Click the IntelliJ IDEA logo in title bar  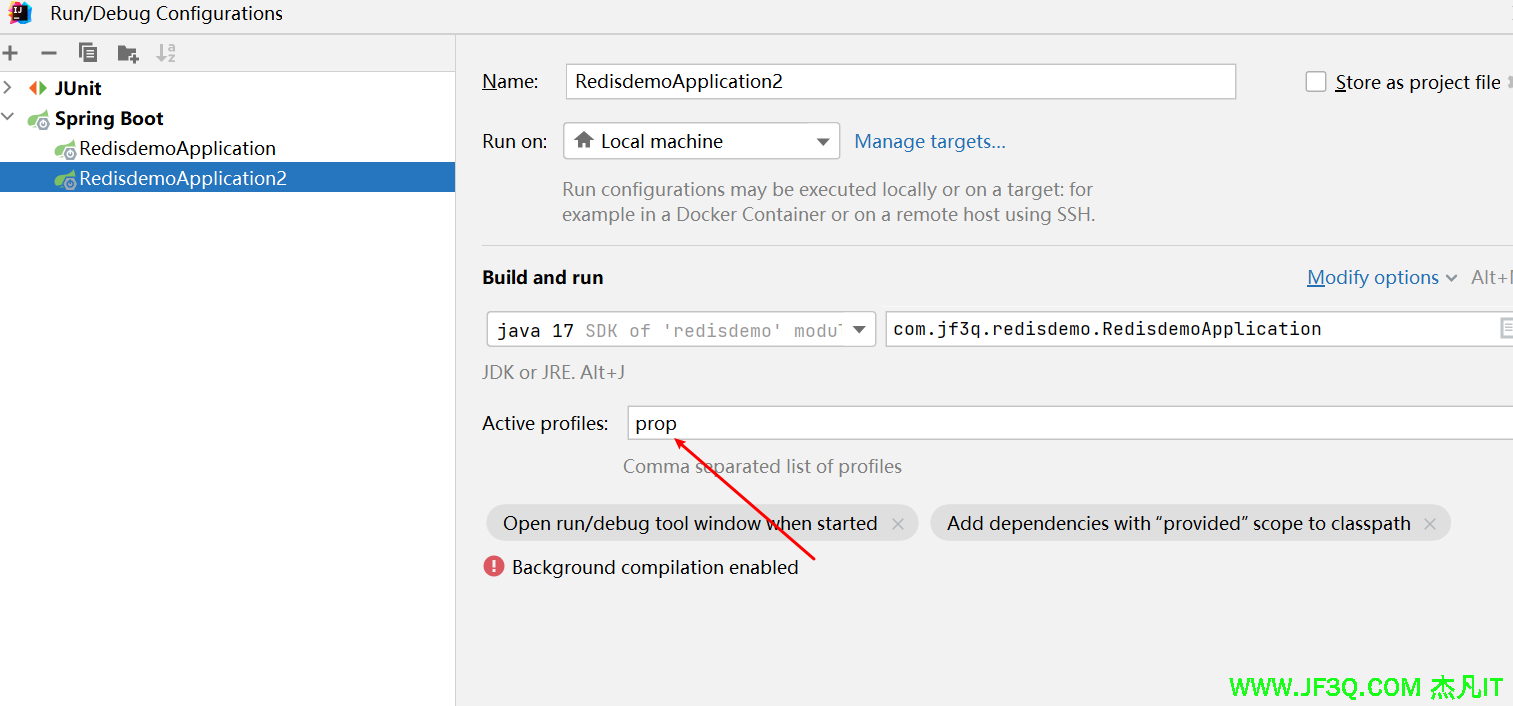(20, 14)
